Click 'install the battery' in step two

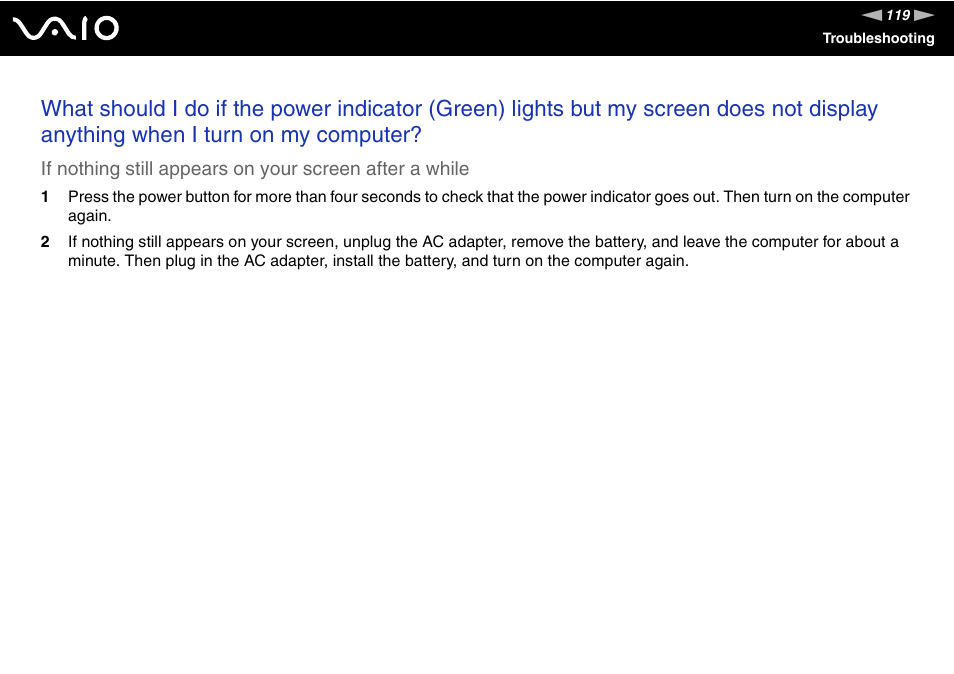click(395, 261)
